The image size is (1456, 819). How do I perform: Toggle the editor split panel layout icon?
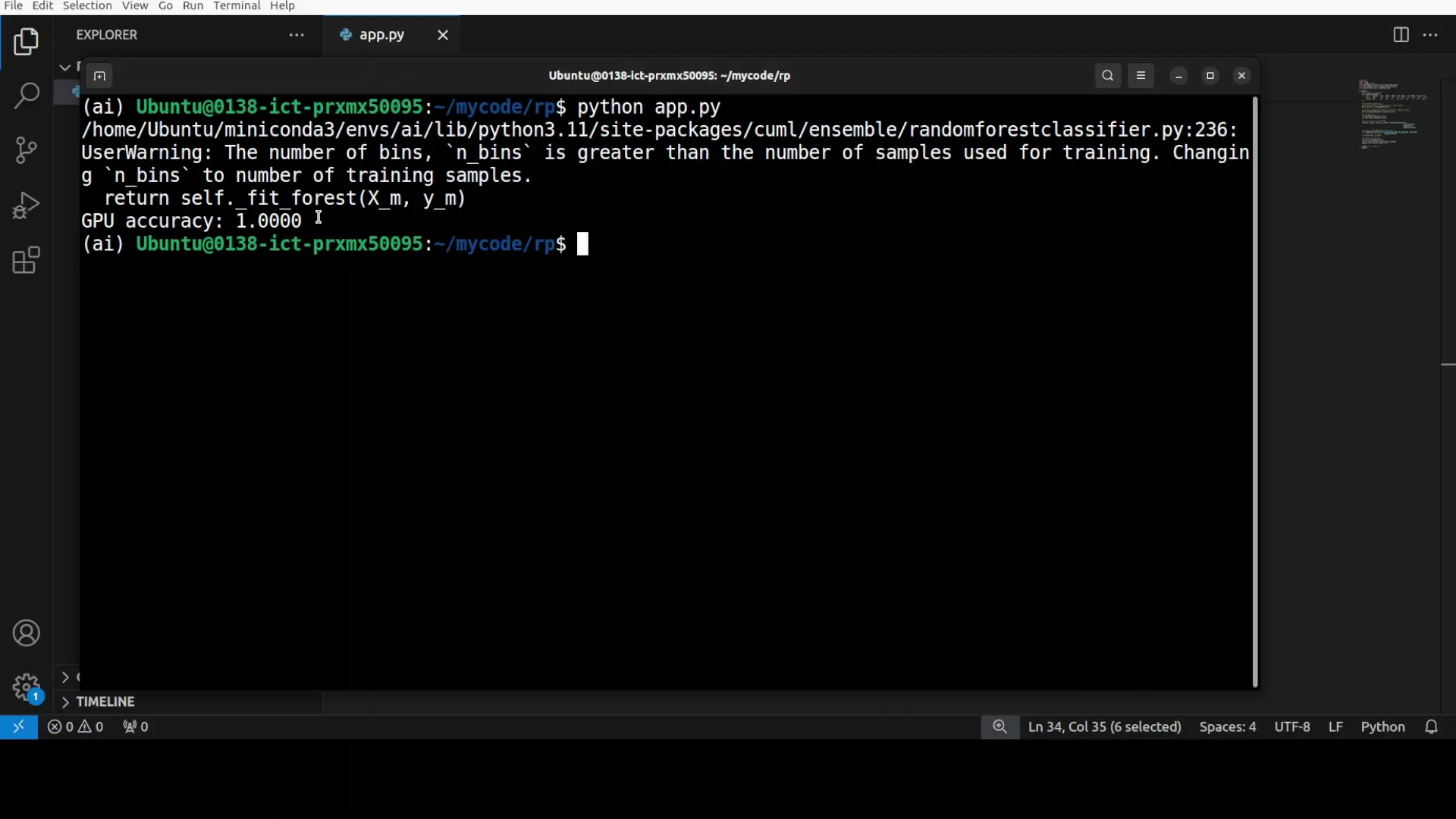point(1400,35)
